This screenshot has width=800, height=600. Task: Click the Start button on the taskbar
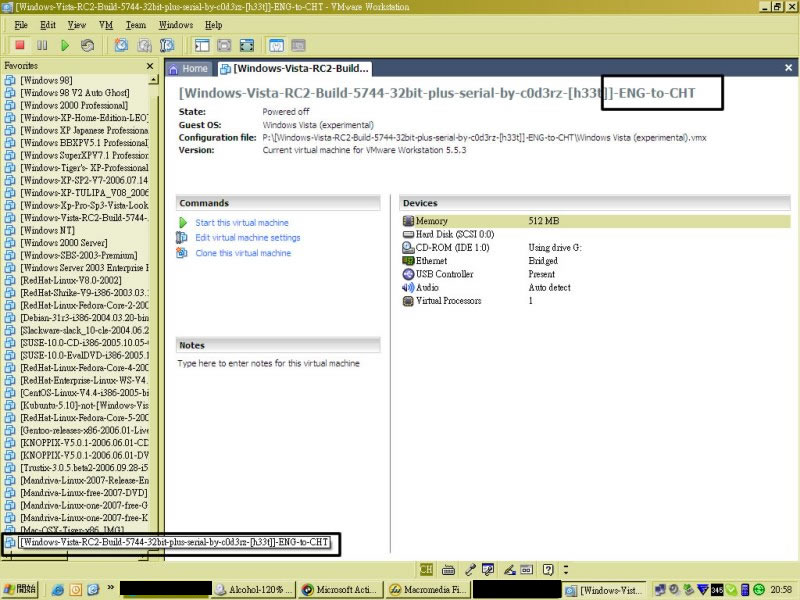click(x=20, y=590)
